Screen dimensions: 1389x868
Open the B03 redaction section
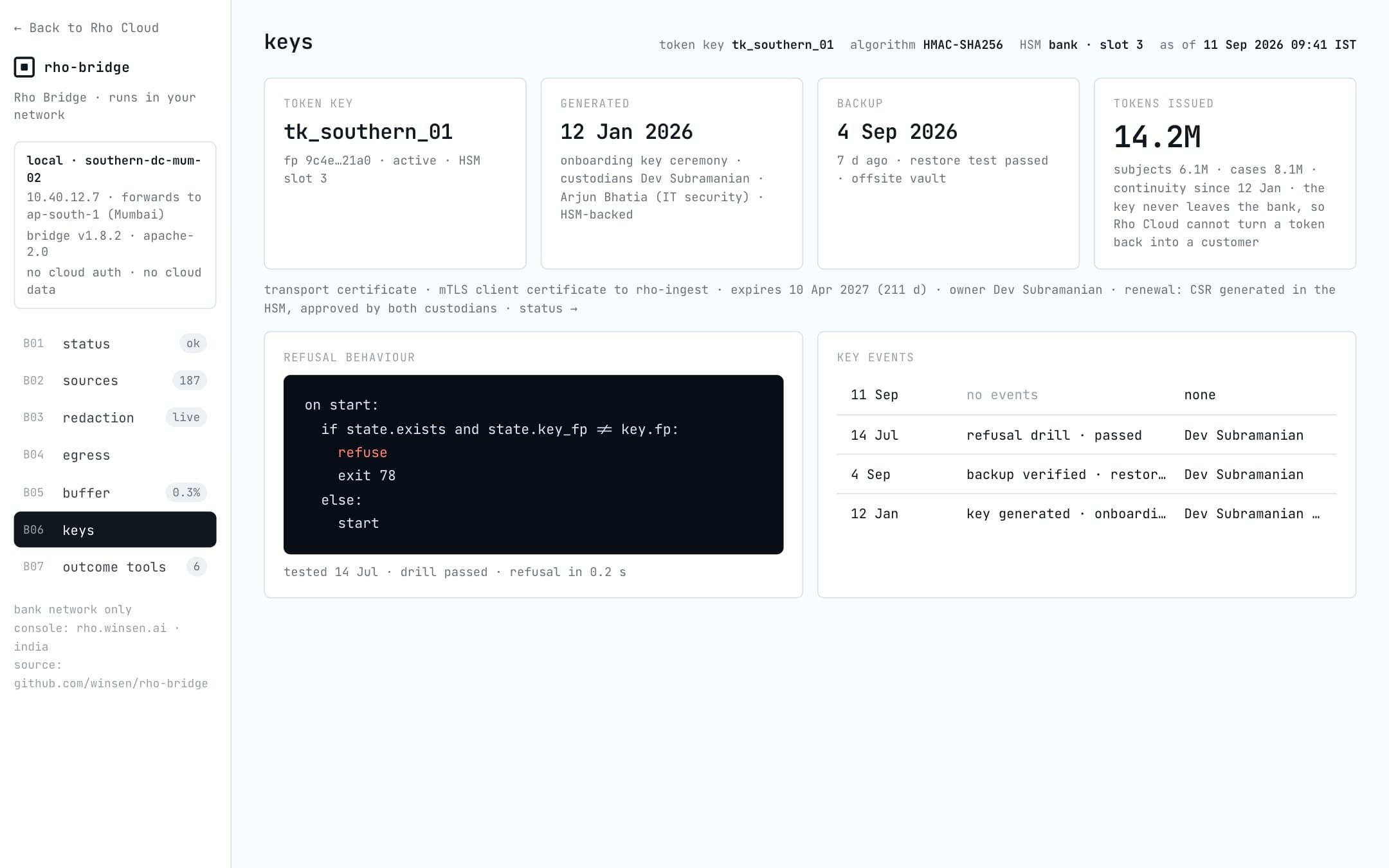point(115,417)
